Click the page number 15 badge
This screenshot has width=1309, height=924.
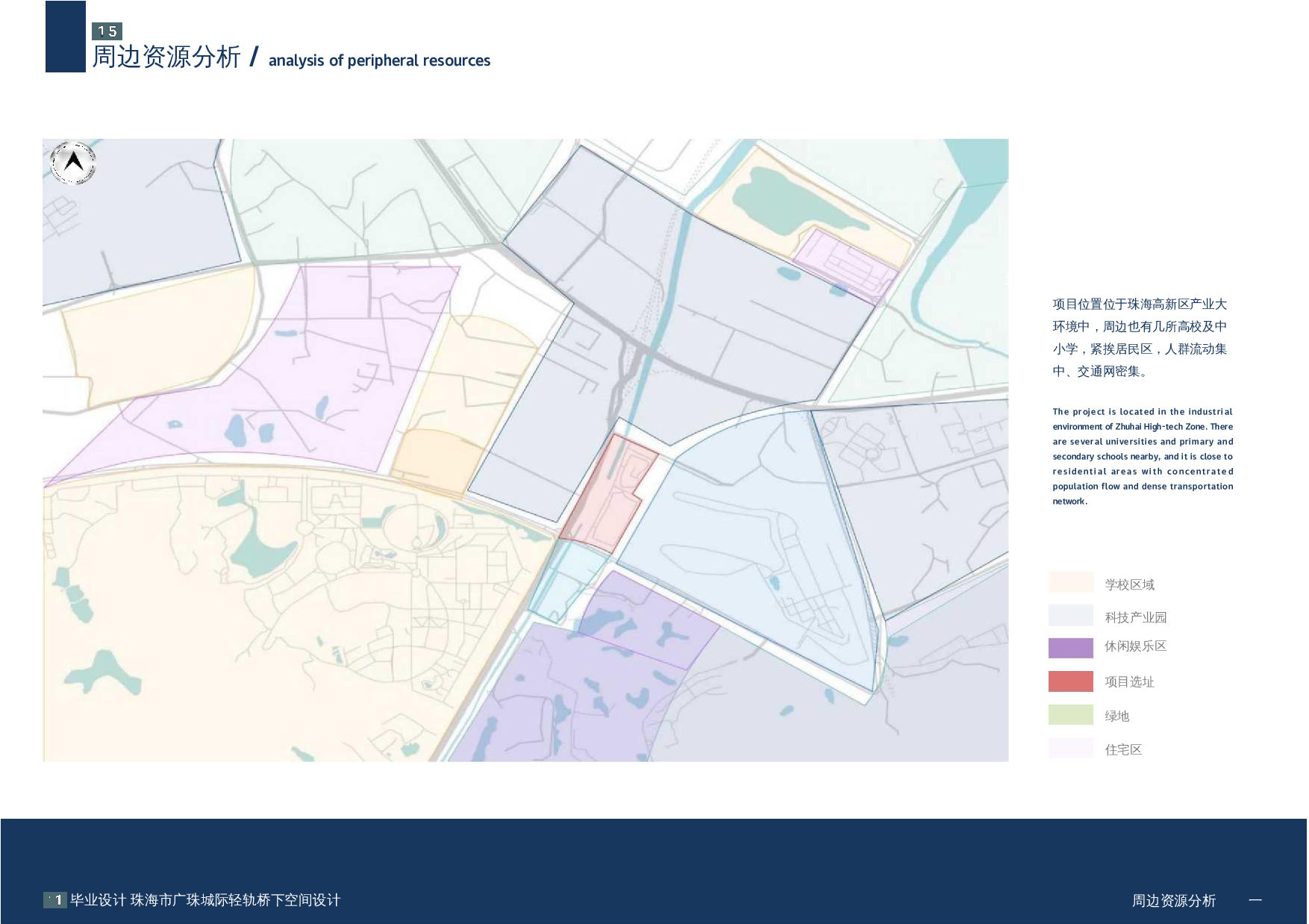click(x=107, y=31)
